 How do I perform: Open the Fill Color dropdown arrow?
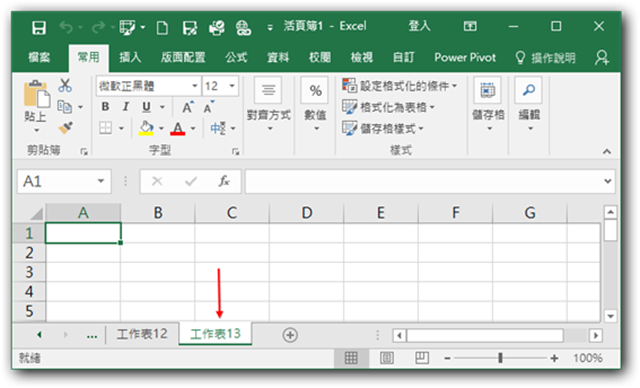click(x=161, y=129)
